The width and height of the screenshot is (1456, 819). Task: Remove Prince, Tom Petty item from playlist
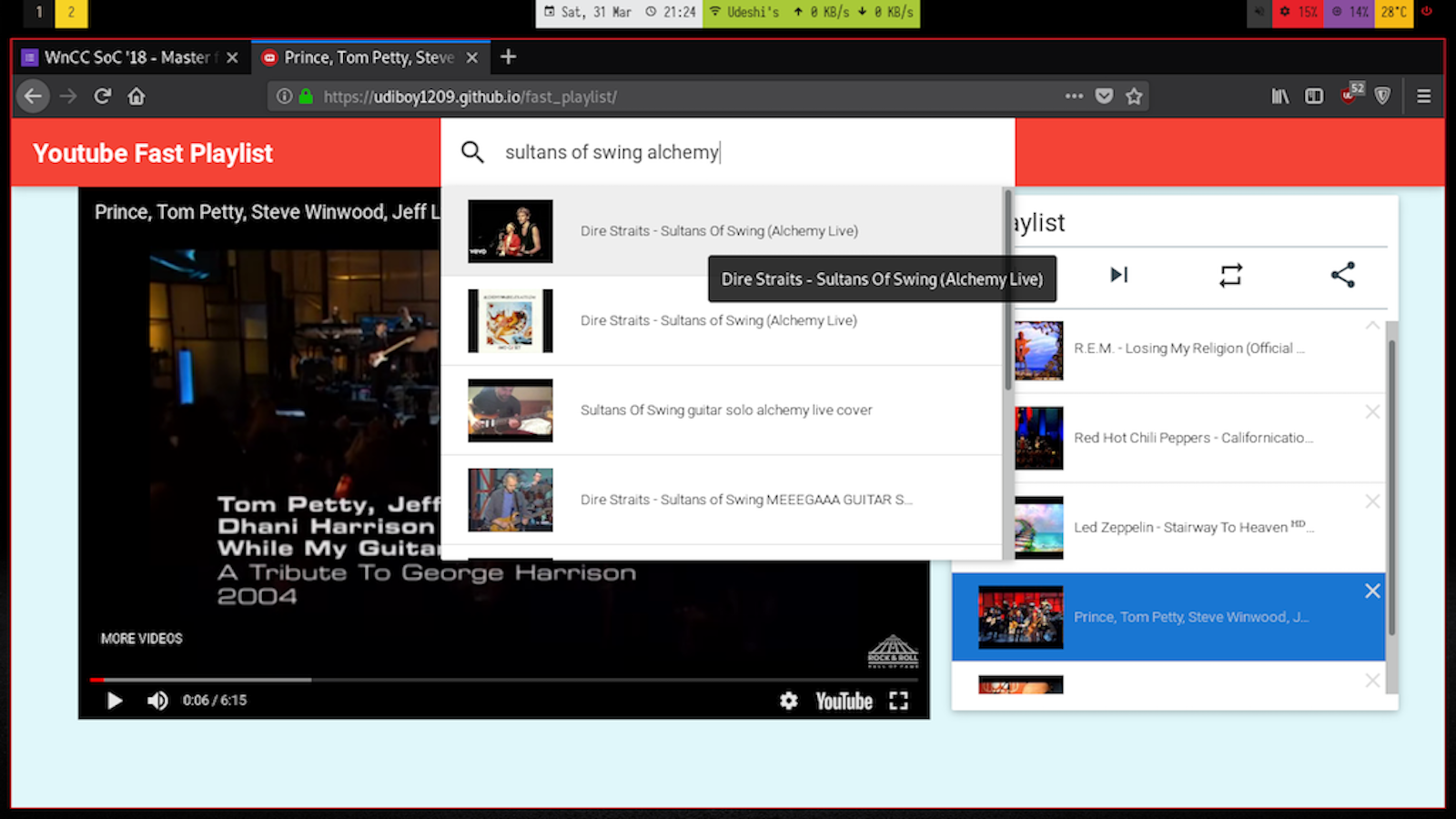coord(1372,591)
